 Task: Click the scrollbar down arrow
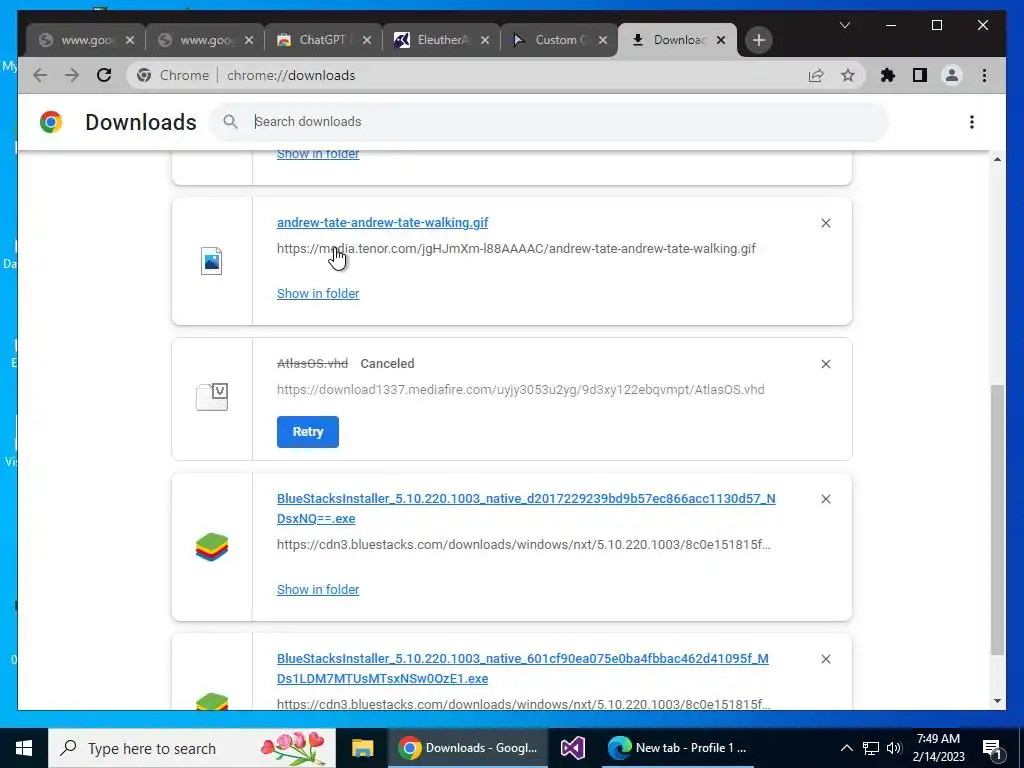pyautogui.click(x=997, y=701)
